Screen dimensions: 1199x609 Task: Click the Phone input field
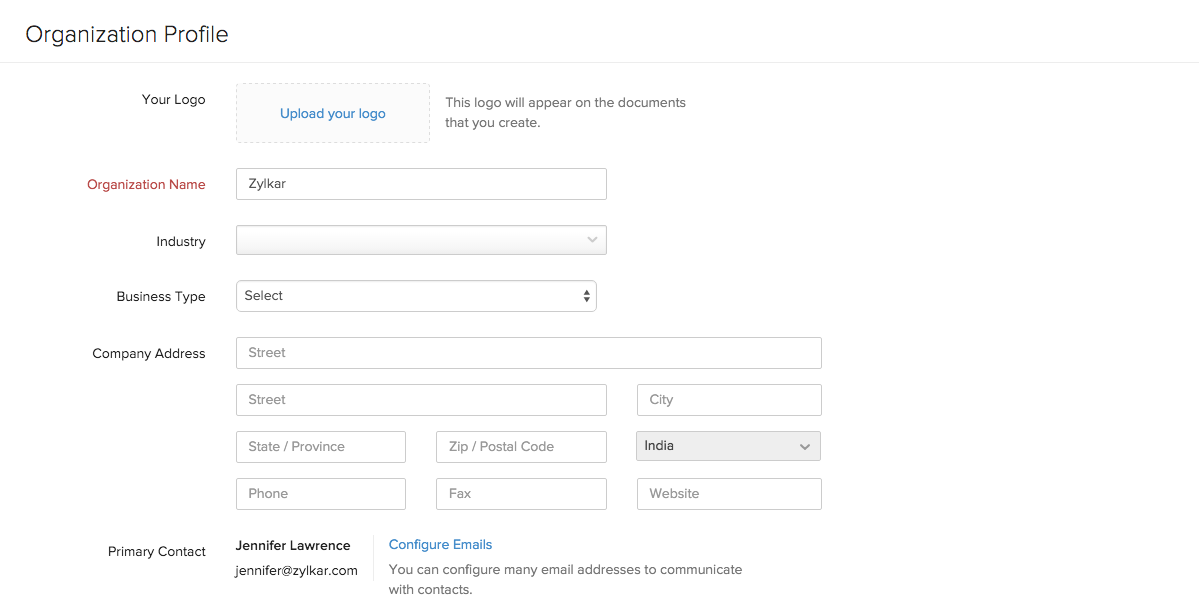(321, 494)
